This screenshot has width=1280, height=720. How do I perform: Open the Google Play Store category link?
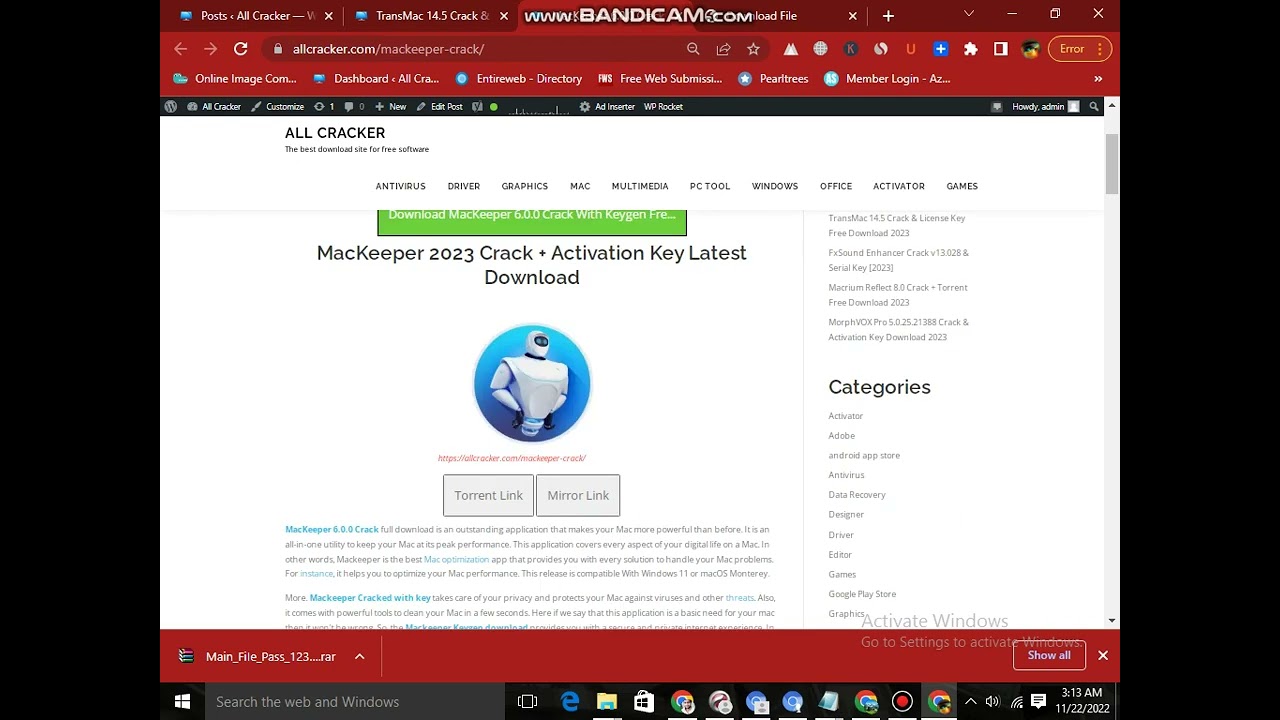tap(862, 594)
